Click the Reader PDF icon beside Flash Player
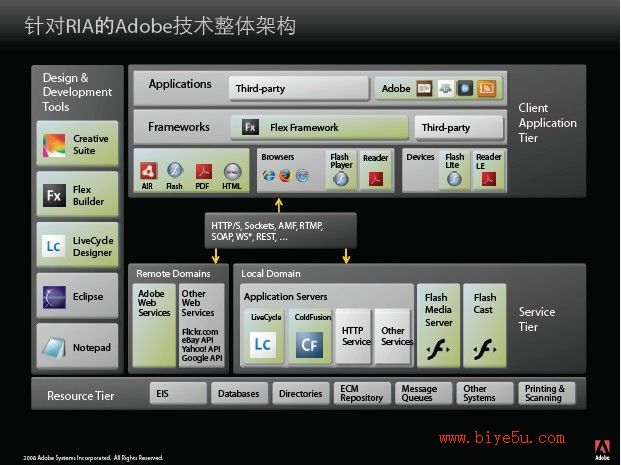This screenshot has height=465, width=621. pos(376,179)
